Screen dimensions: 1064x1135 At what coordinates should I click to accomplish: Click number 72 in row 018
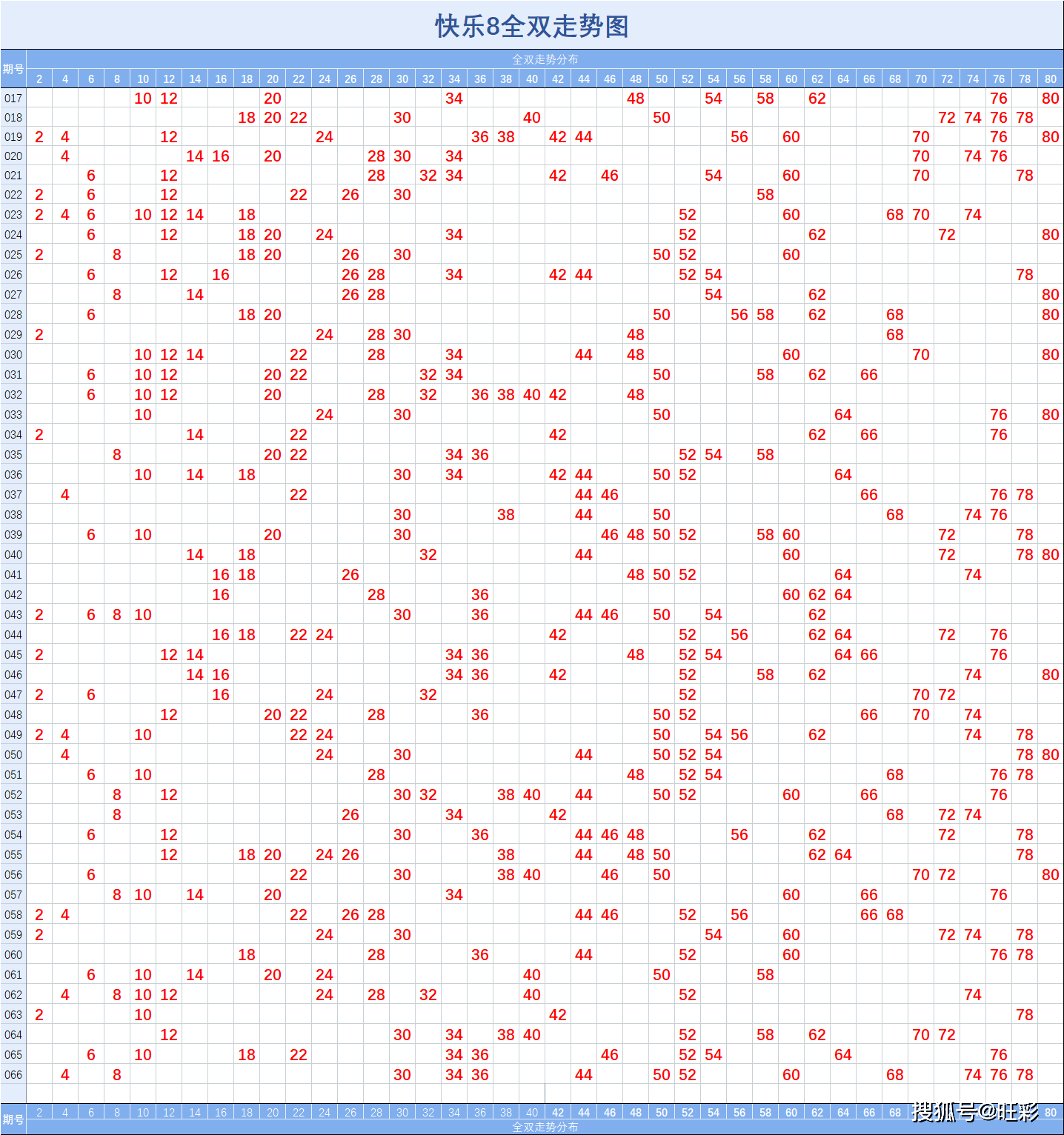click(947, 118)
